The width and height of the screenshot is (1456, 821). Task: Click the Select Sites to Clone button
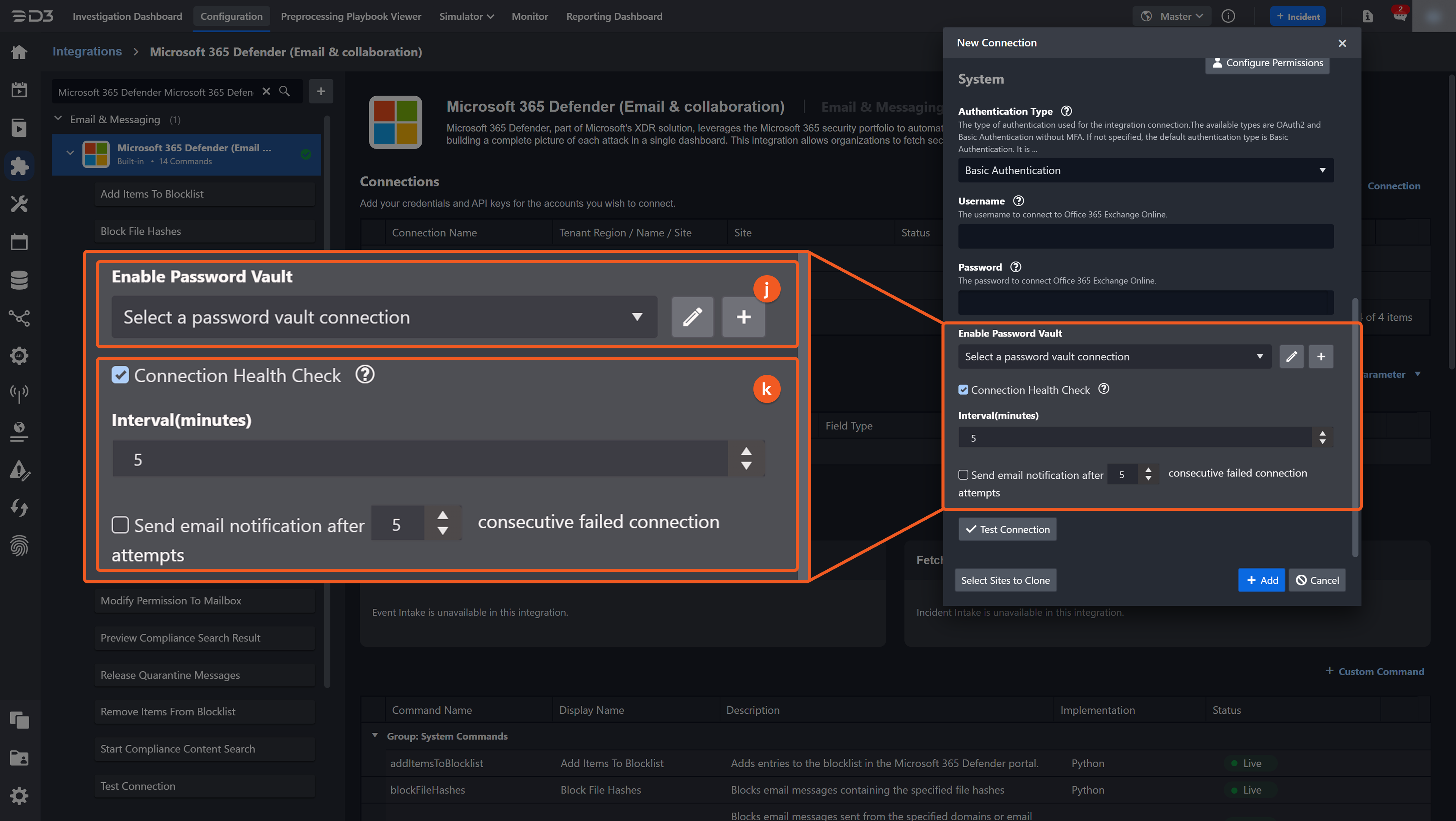pos(1005,580)
